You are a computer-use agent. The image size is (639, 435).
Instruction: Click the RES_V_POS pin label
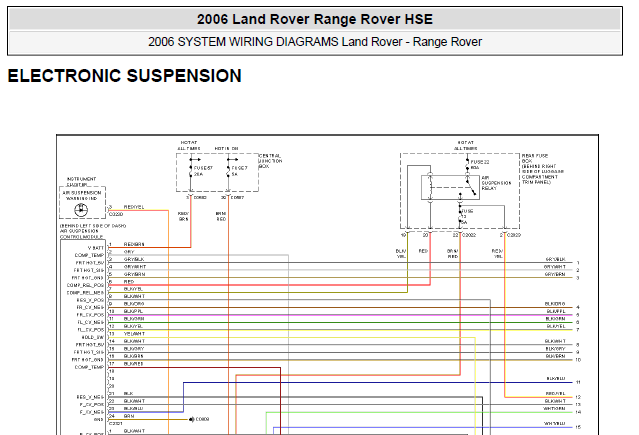pos(90,300)
